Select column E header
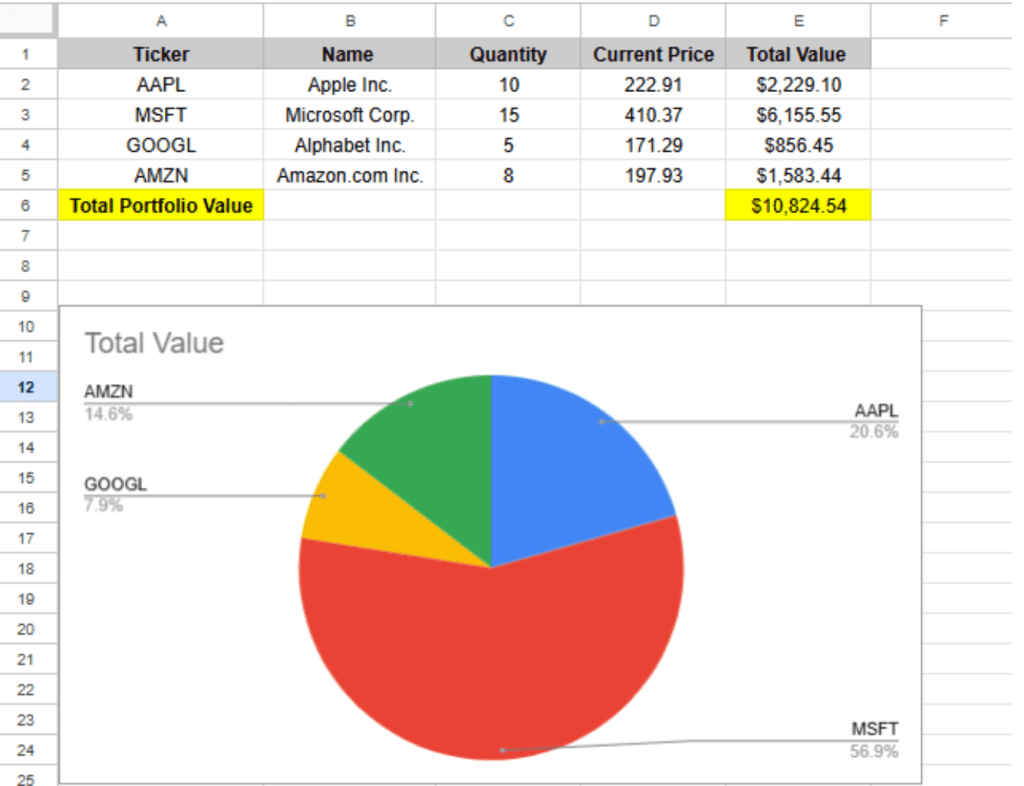The height and width of the screenshot is (786, 1024). [x=797, y=20]
